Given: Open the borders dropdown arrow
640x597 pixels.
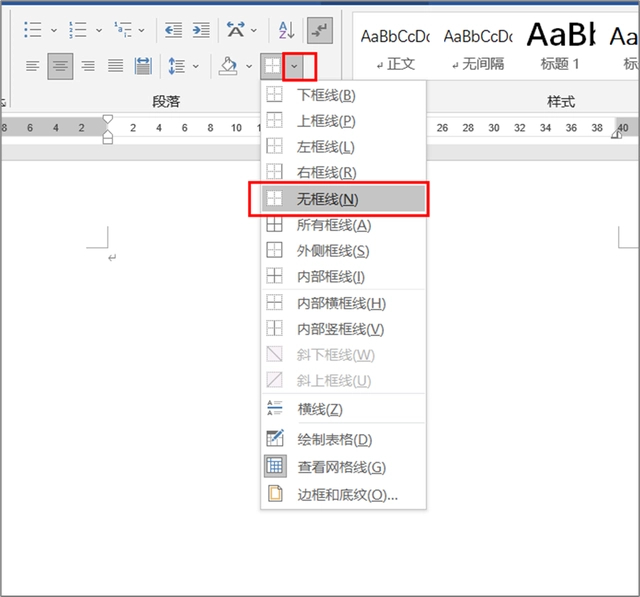Looking at the screenshot, I should tap(294, 66).
